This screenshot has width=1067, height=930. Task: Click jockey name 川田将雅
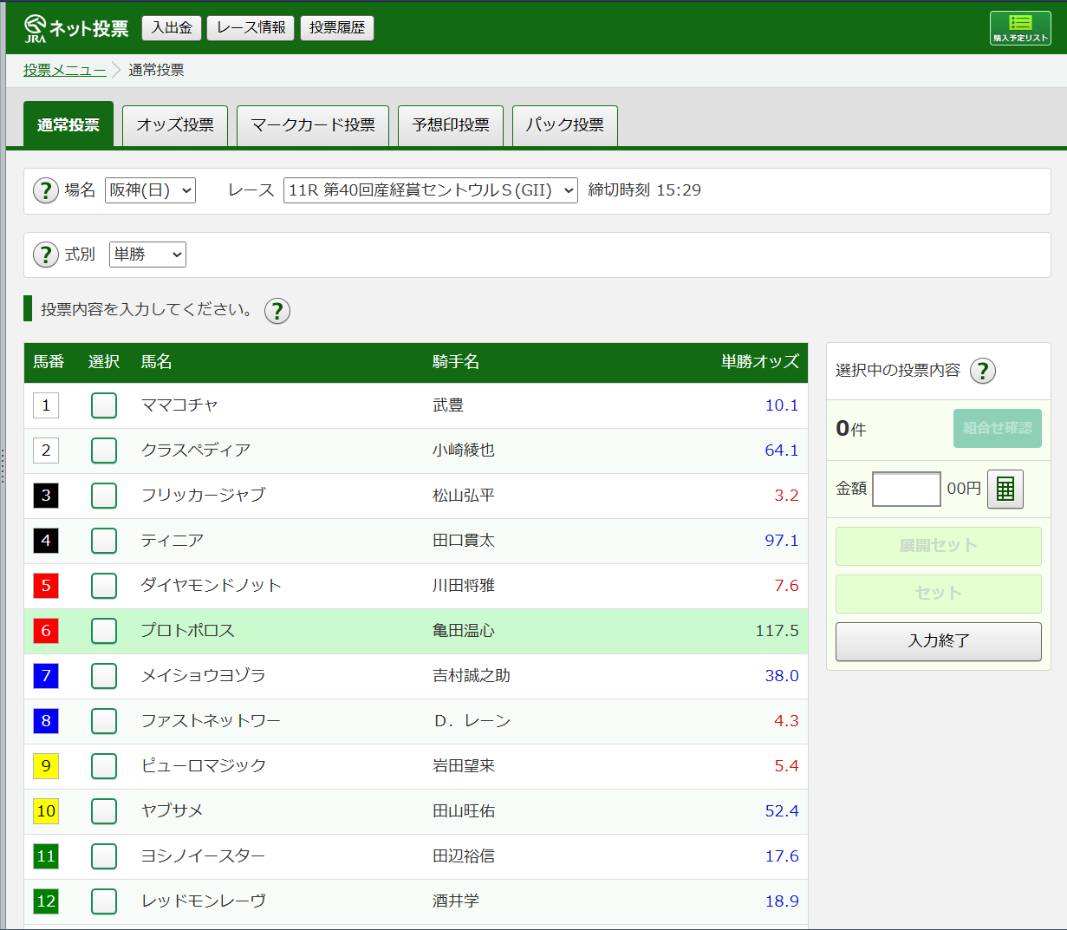point(463,586)
